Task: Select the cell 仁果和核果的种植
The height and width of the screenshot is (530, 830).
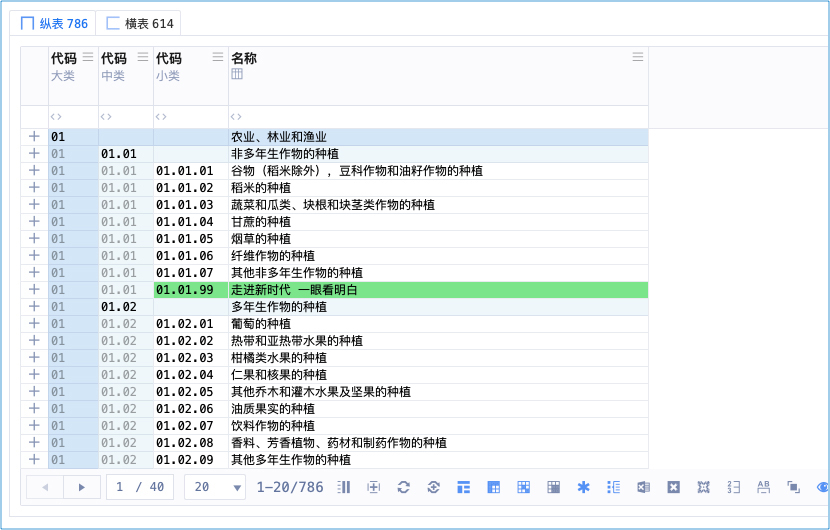Action: pyautogui.click(x=438, y=374)
